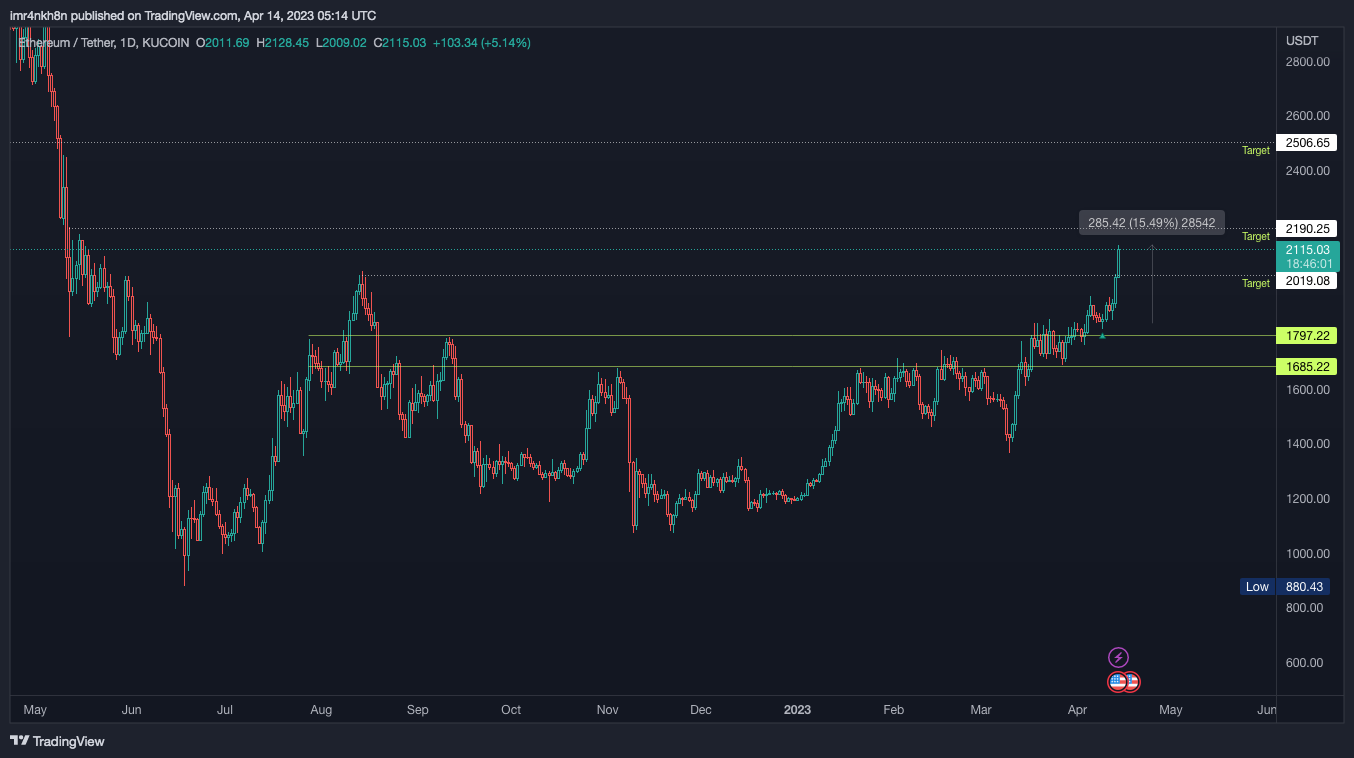Click the 2400.00 price axis label

coord(1307,171)
